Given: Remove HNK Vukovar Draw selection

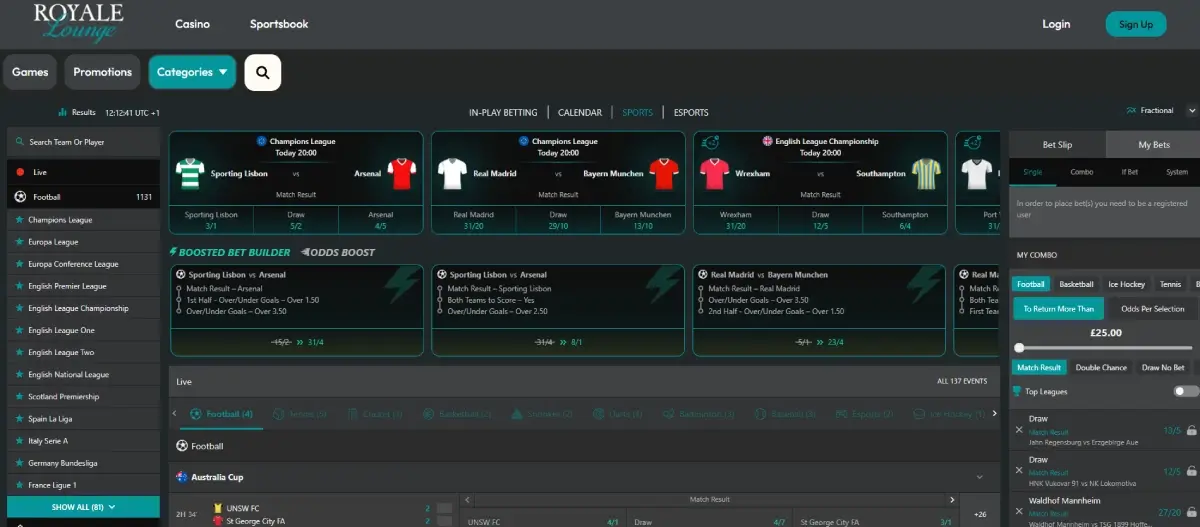Looking at the screenshot, I should [x=1019, y=471].
